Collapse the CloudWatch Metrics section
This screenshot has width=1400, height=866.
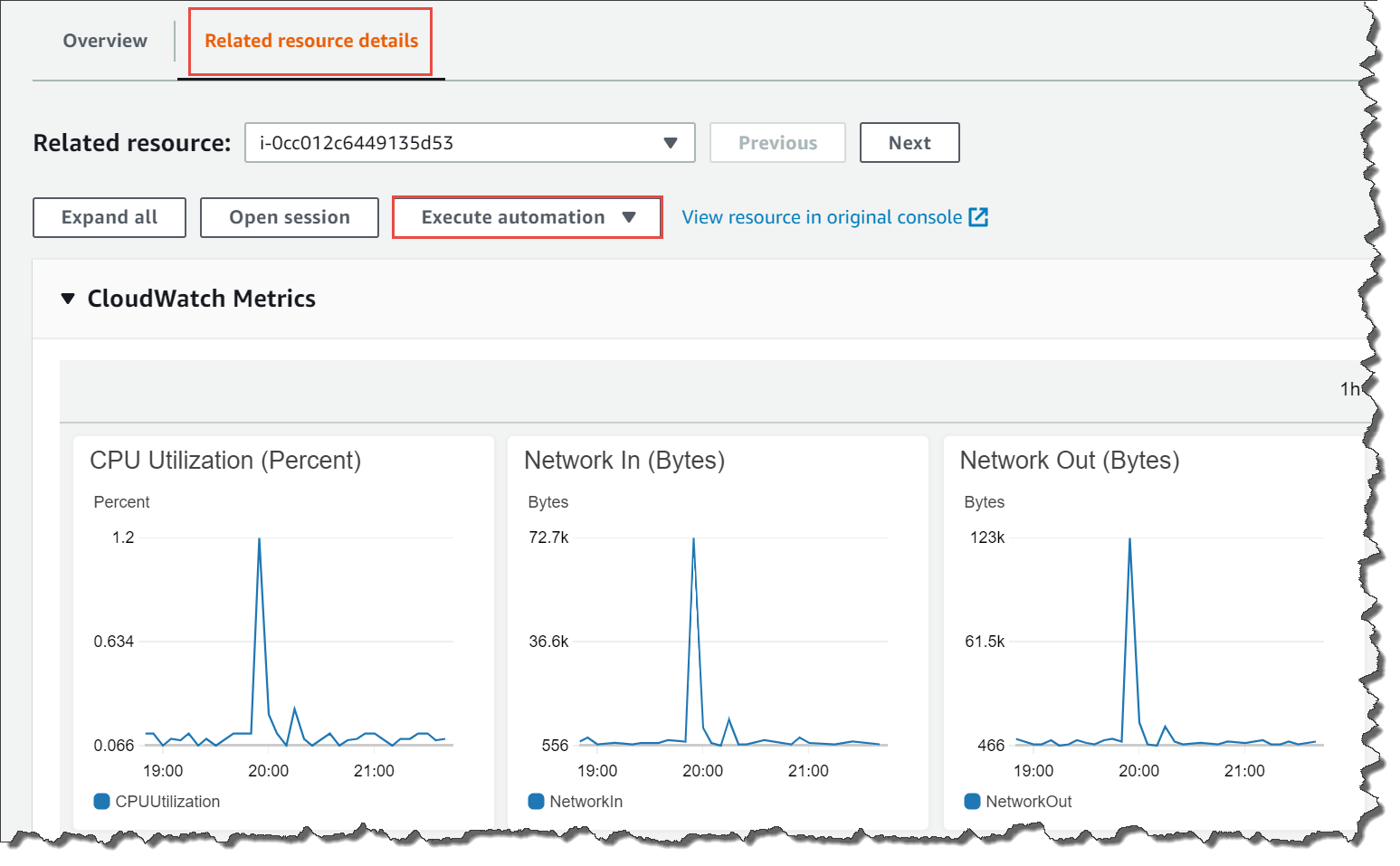click(68, 299)
